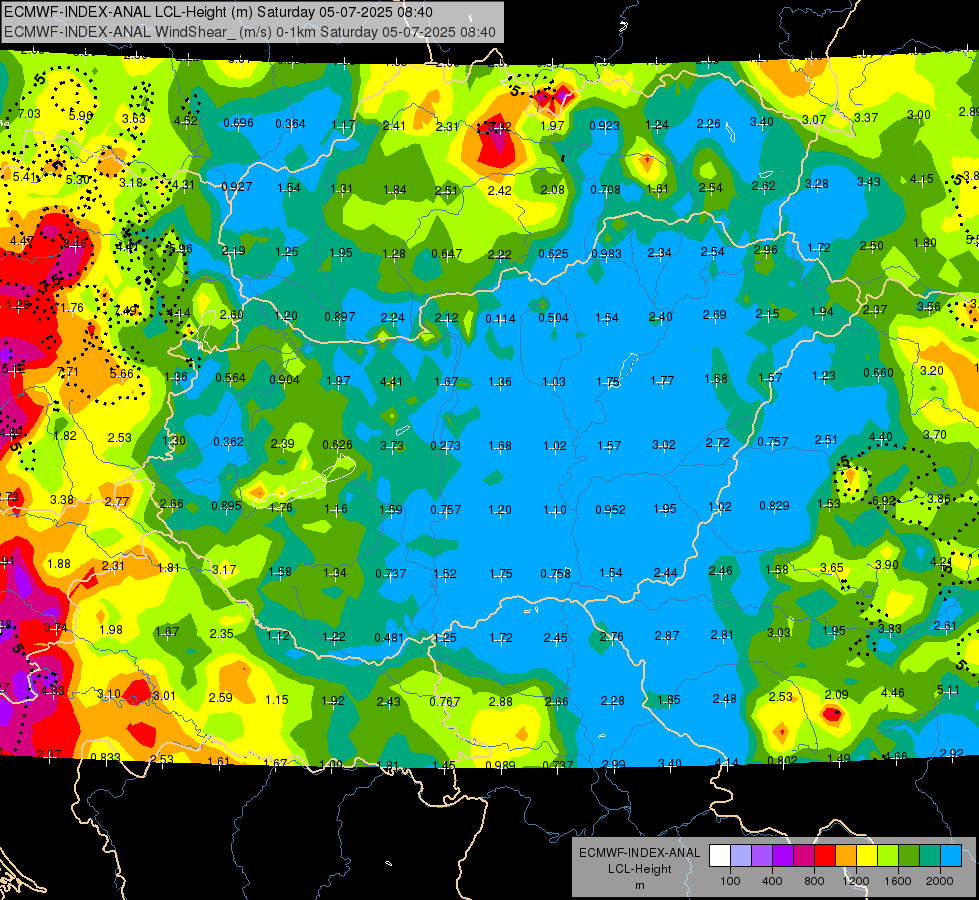The height and width of the screenshot is (900, 979).
Task: Click the unit label m in legend
Action: [x=639, y=885]
